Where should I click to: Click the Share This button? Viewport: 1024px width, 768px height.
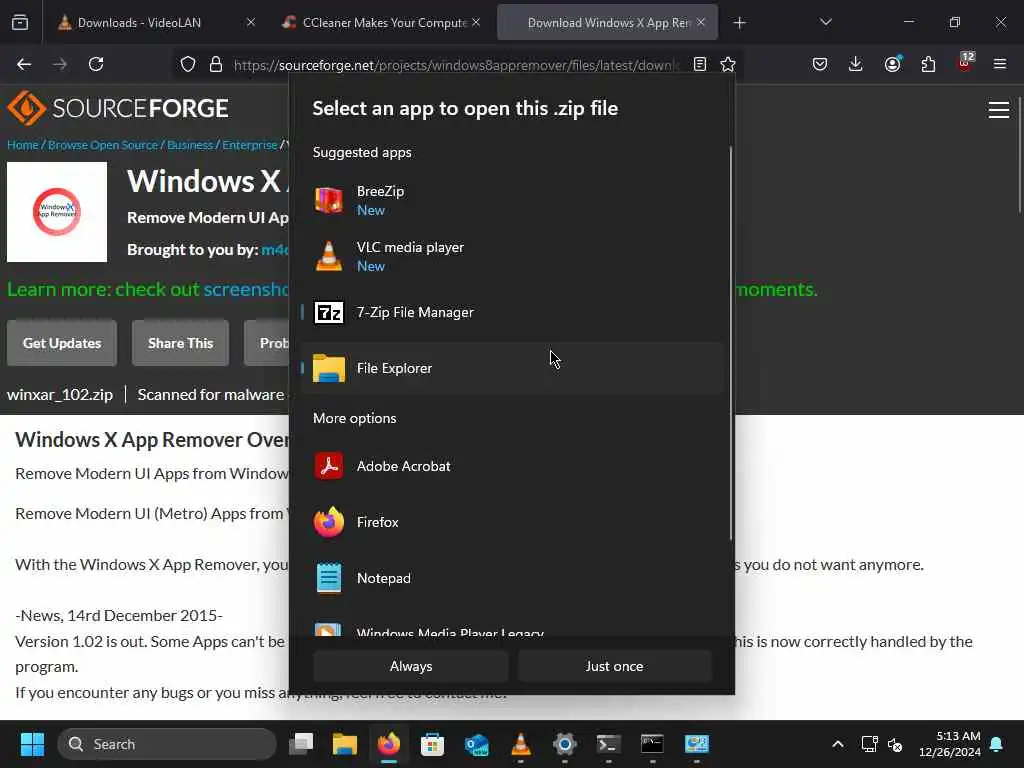(x=180, y=343)
